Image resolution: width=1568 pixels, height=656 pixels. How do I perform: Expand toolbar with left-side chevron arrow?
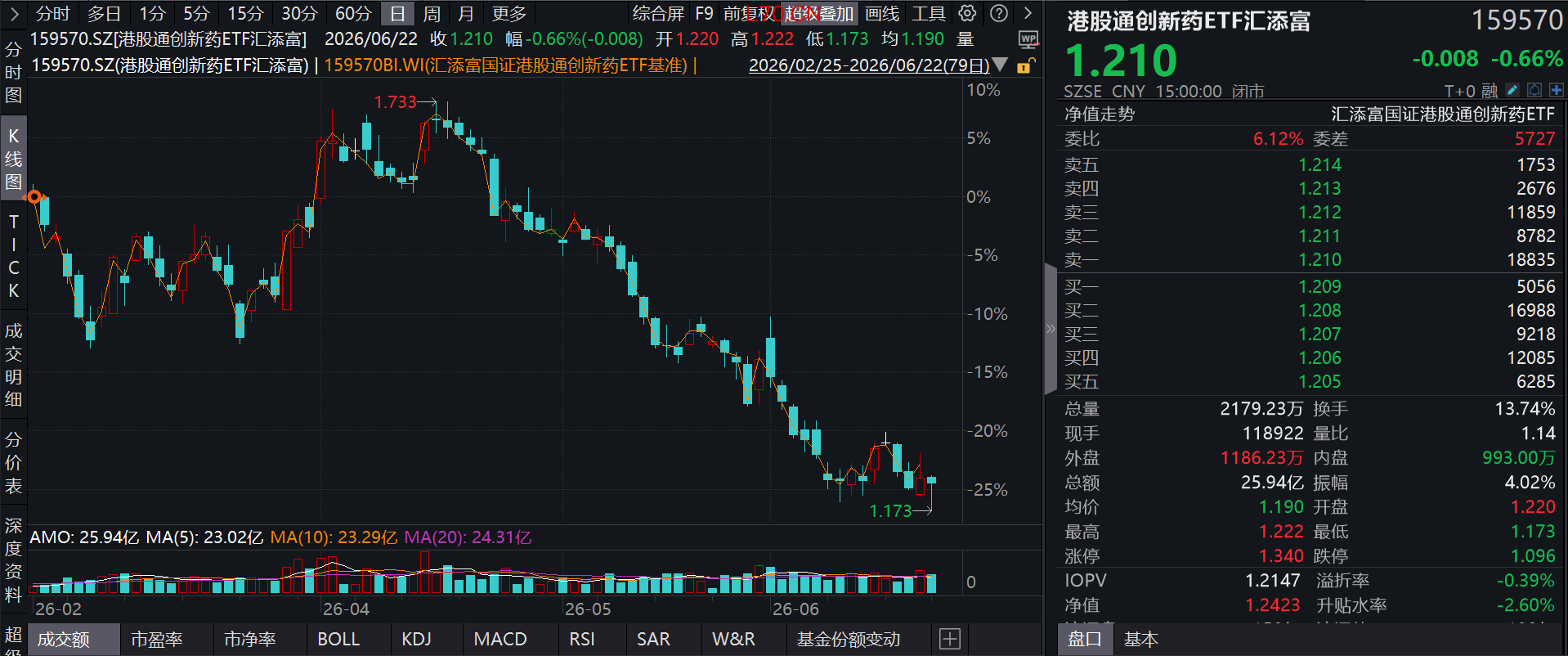pos(14,13)
